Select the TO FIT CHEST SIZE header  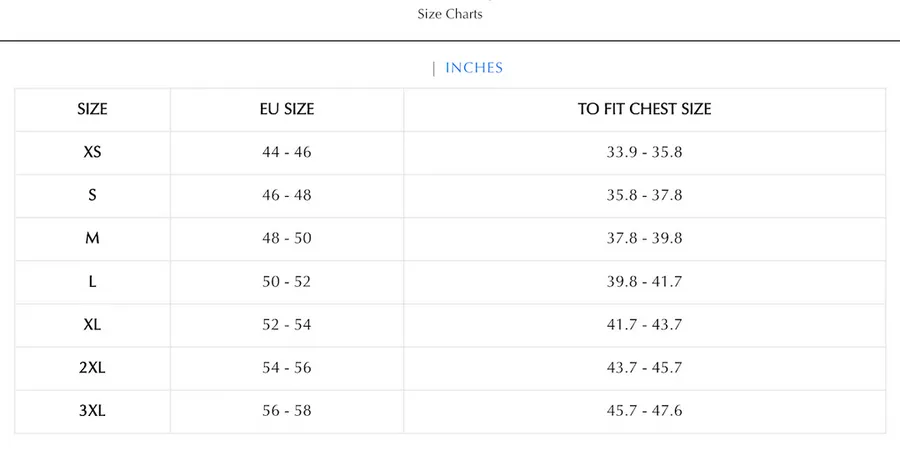645,109
